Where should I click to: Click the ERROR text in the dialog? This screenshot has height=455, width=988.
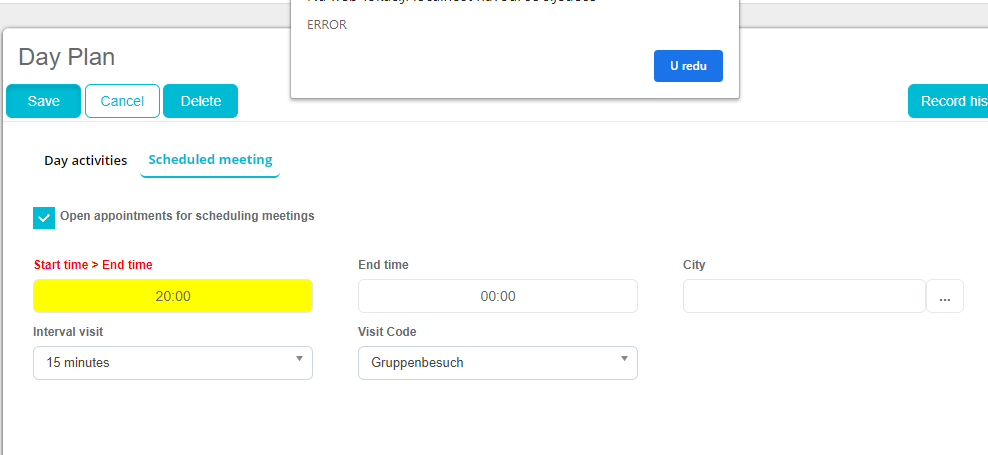click(327, 25)
